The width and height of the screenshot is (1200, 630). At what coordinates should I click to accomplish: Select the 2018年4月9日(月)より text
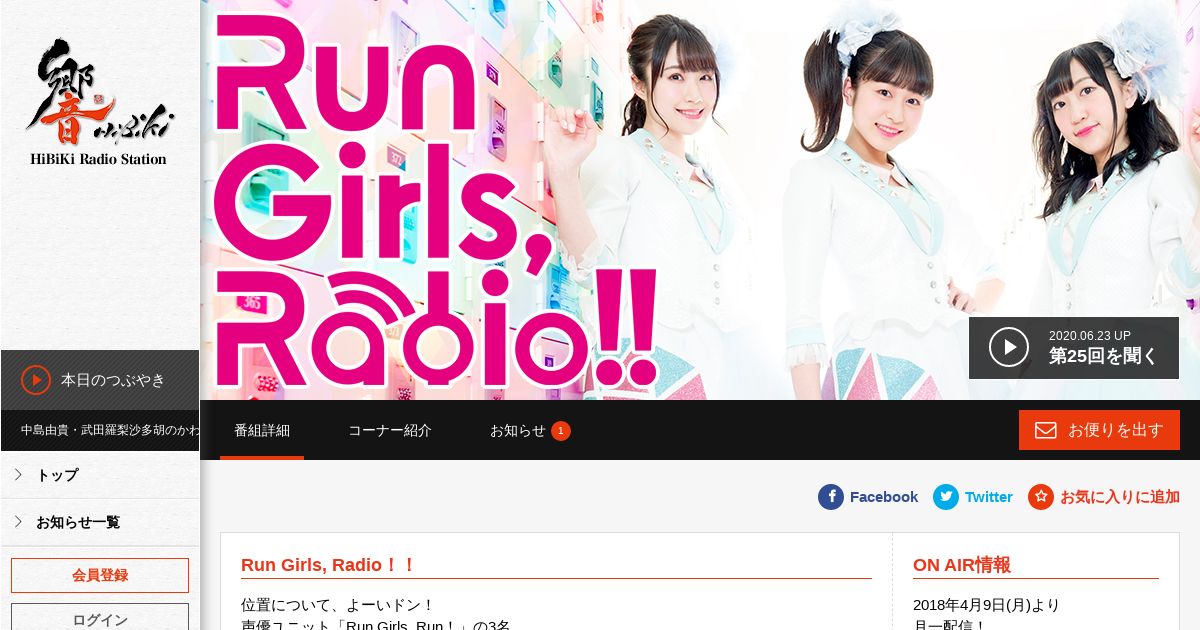point(986,605)
